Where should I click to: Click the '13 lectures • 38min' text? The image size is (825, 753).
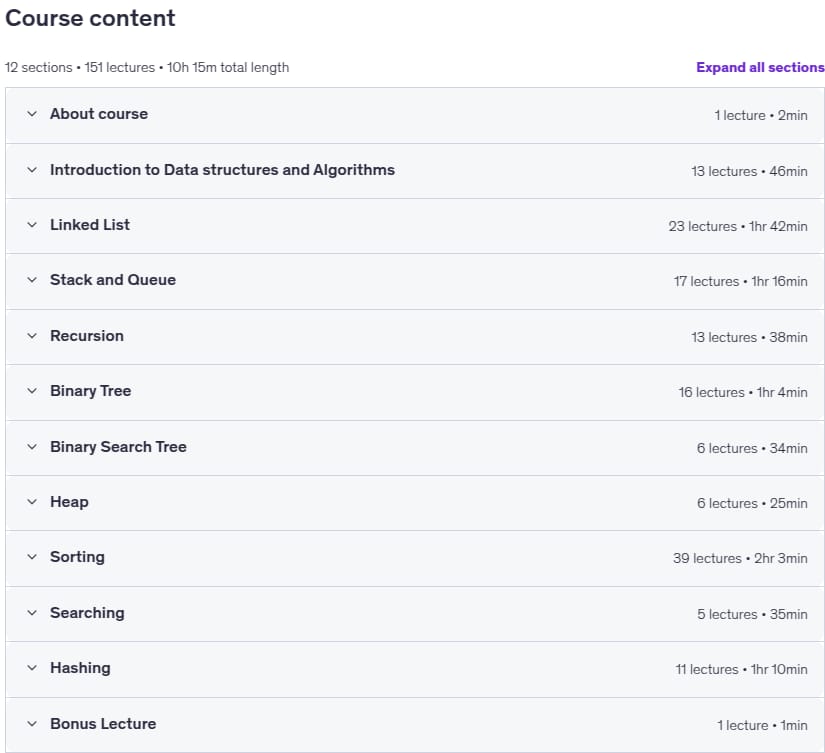[749, 337]
